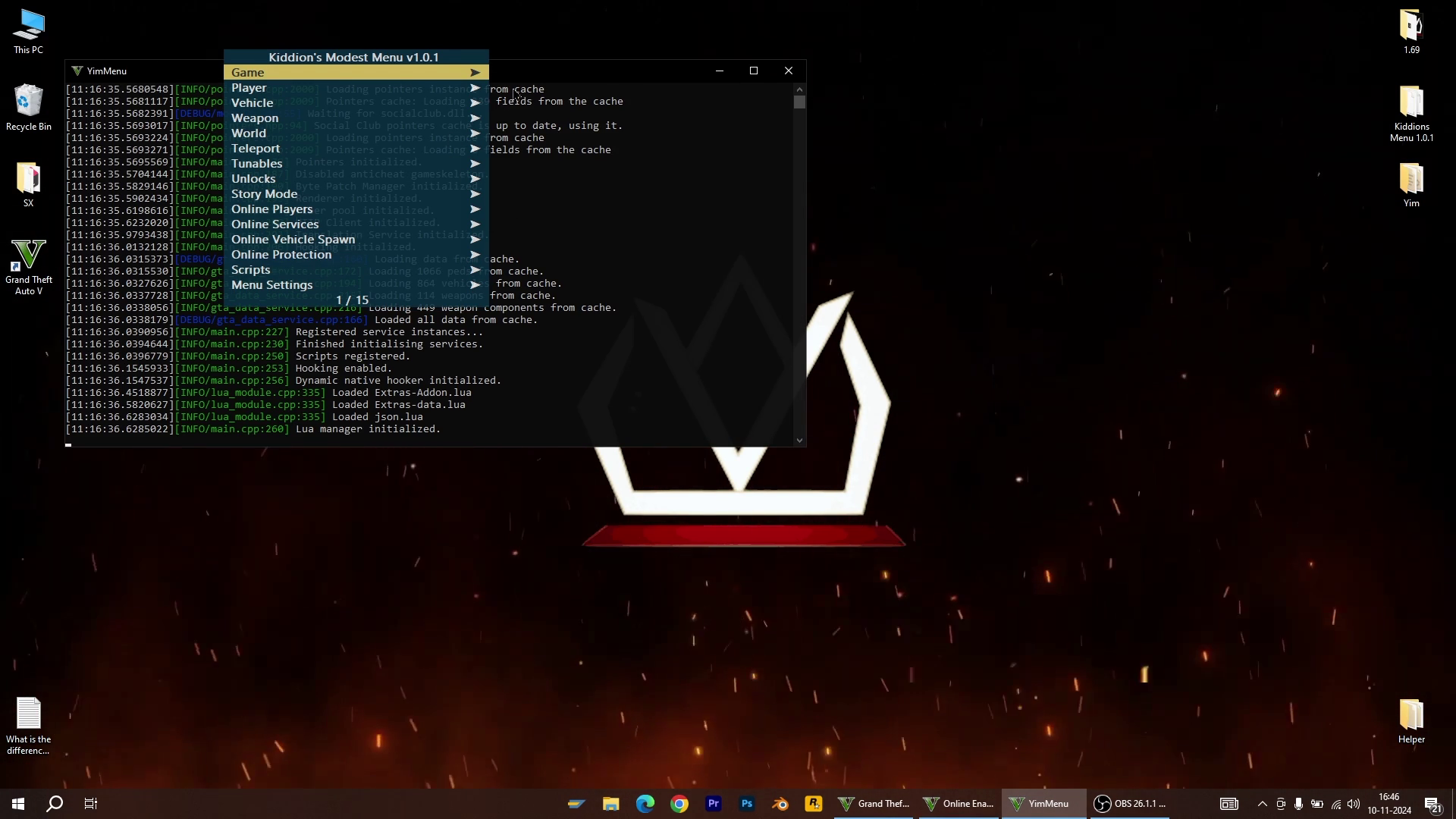The image size is (1456, 819).
Task: Click the YimMenu console scrollbar down arrow
Action: pos(799,440)
